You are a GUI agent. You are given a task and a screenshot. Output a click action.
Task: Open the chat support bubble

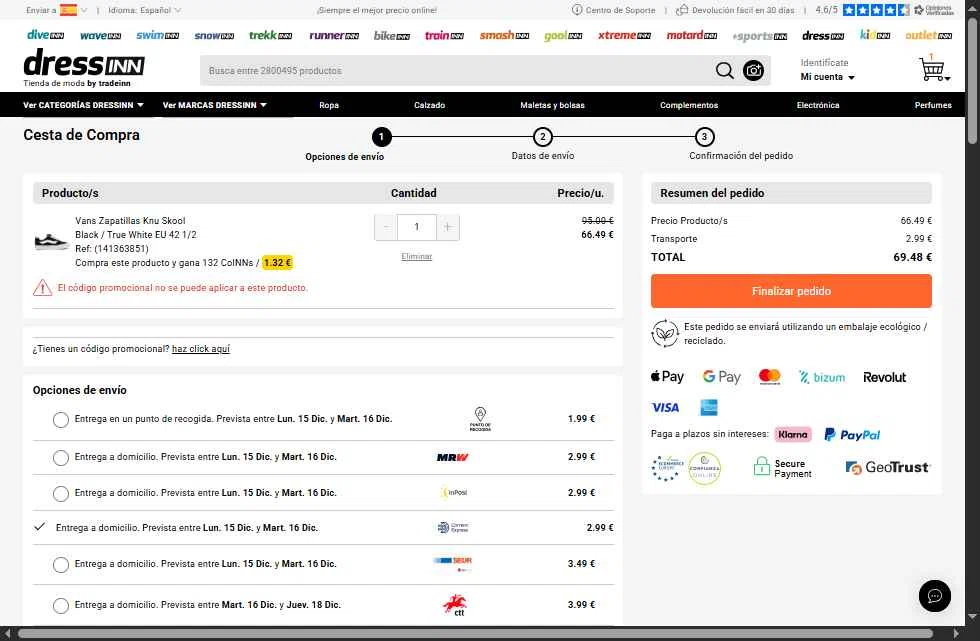(934, 595)
